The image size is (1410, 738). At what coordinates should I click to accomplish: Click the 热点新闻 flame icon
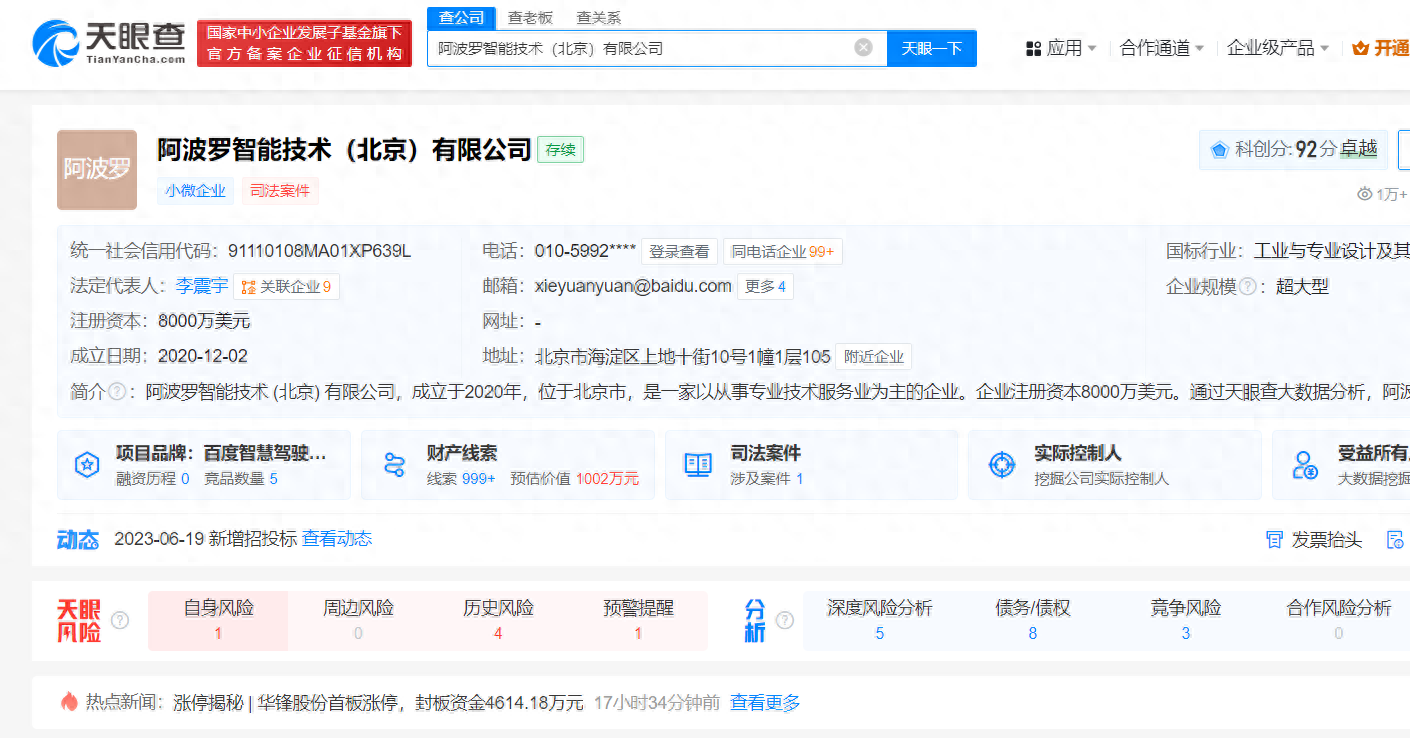click(69, 702)
